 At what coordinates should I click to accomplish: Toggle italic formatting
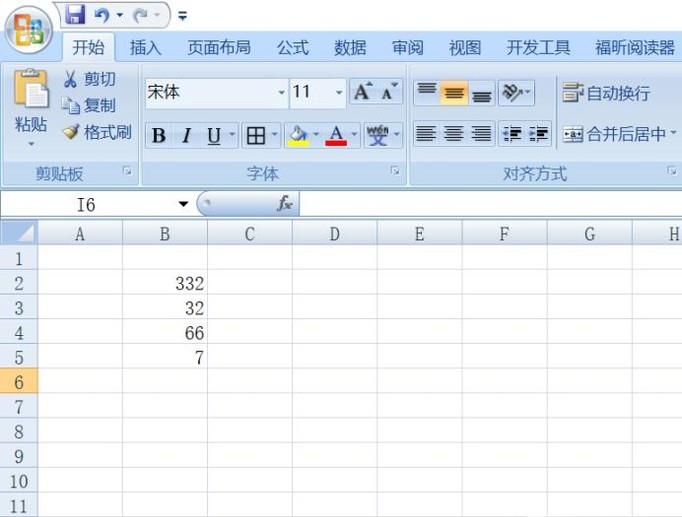[186, 136]
